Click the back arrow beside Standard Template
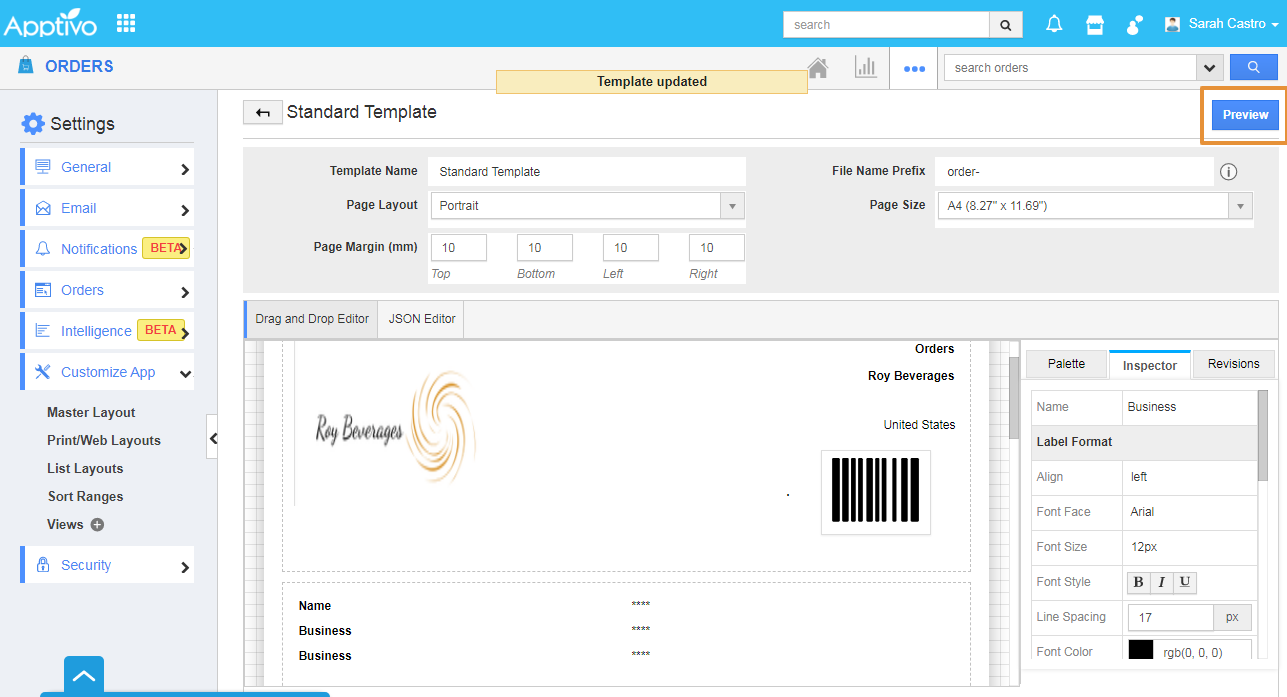1287x697 pixels. (x=262, y=113)
